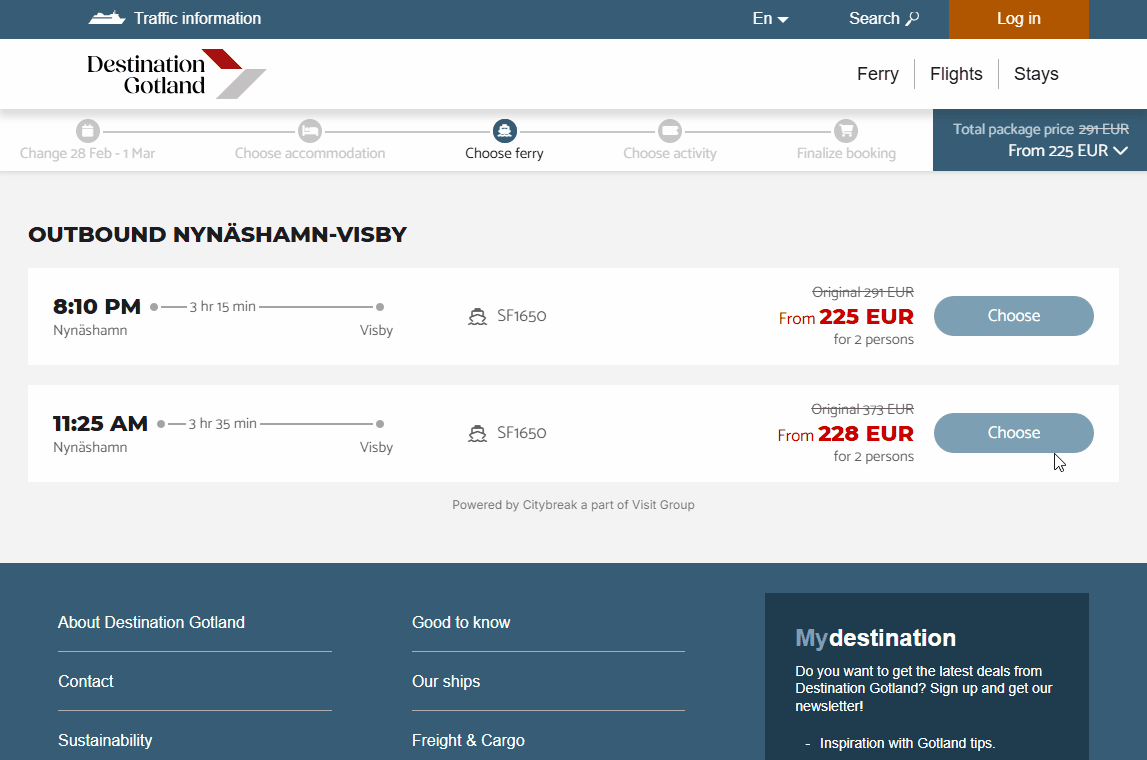Click the shopping cart icon for finalize step
This screenshot has height=760, width=1147.
click(846, 131)
